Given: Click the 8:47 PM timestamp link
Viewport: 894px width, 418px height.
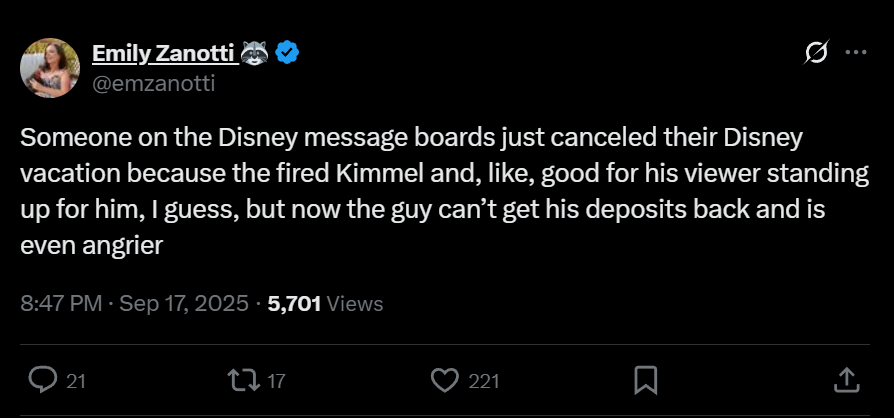Looking at the screenshot, I should point(62,303).
